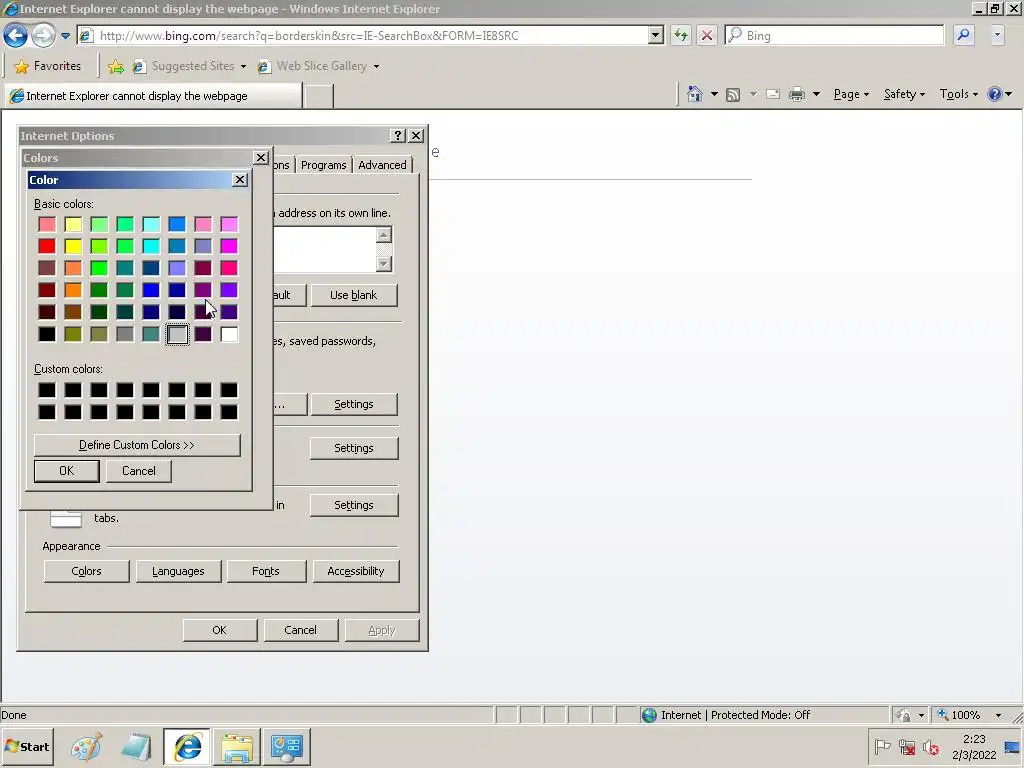Close the Color dialog

coord(240,180)
